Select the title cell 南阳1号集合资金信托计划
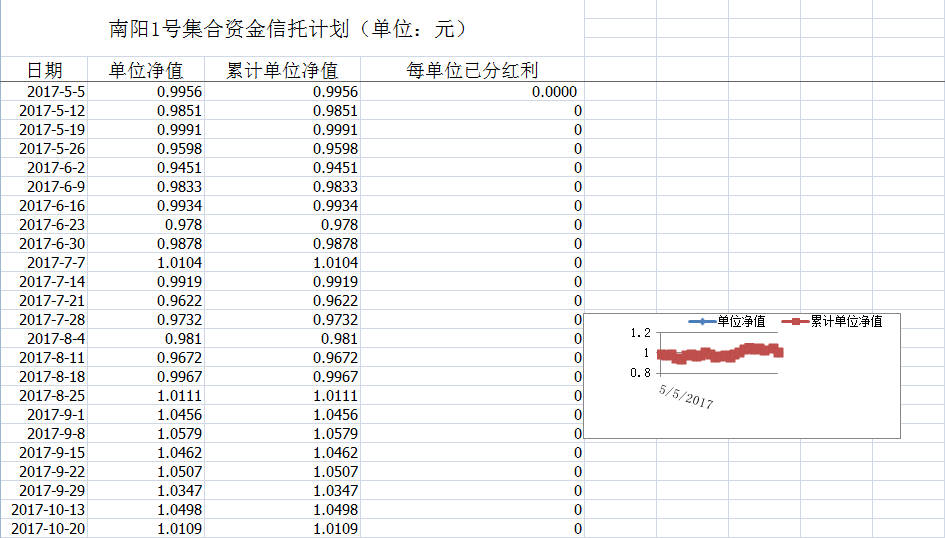The image size is (945, 538). point(288,29)
